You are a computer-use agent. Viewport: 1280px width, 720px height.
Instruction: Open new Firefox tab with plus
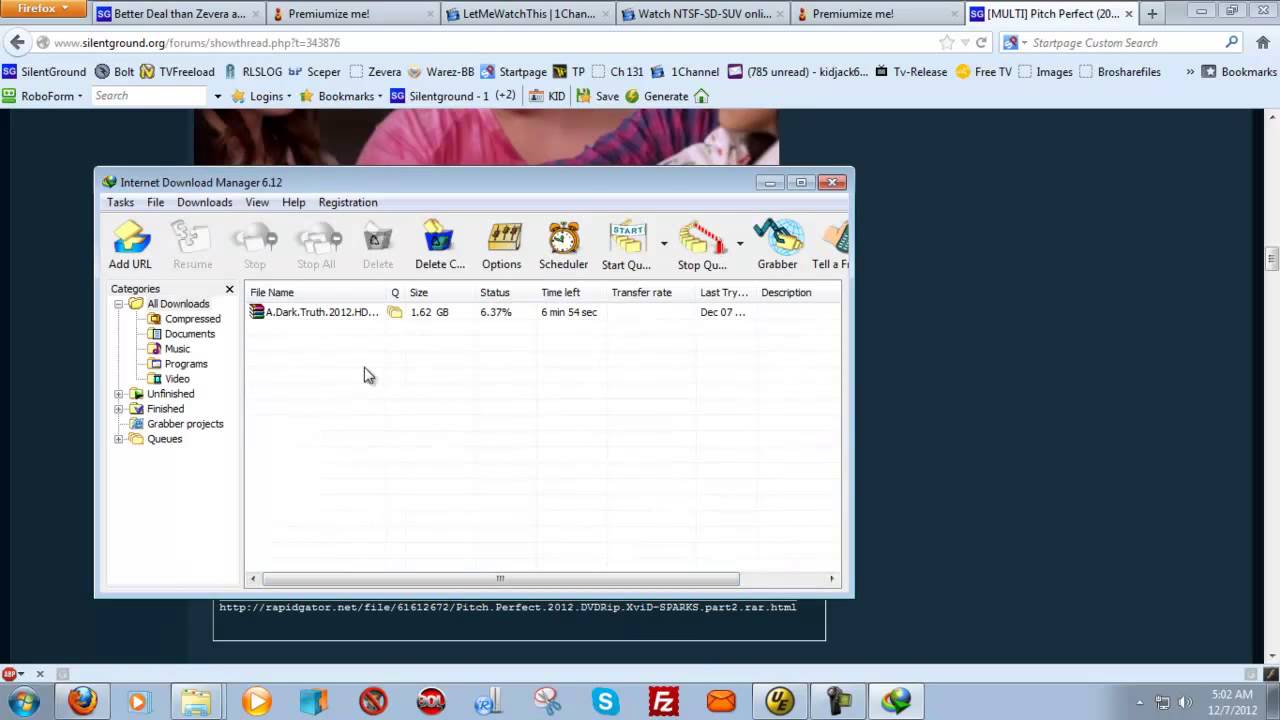point(1152,14)
